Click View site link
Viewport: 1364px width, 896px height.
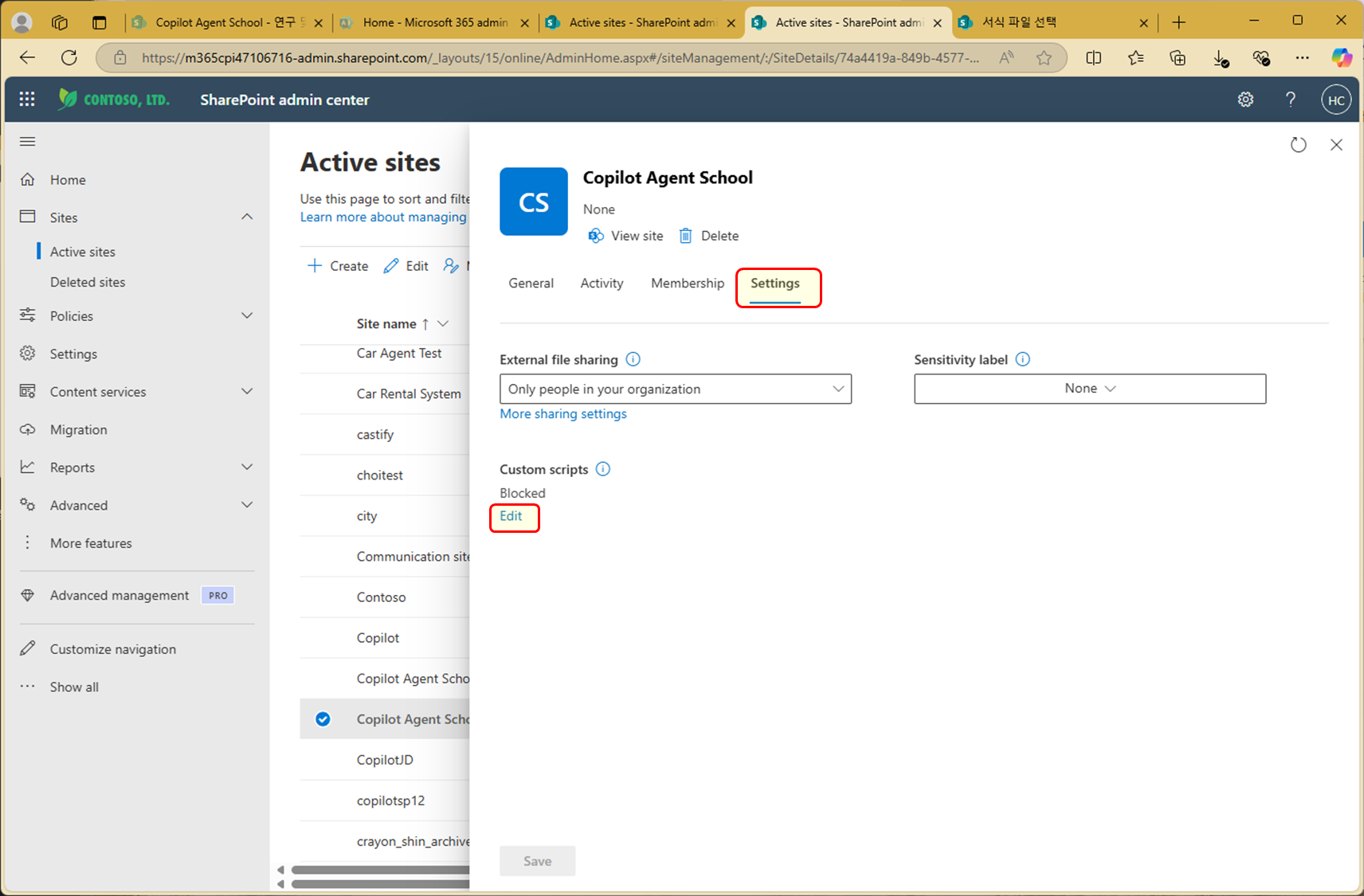point(625,236)
